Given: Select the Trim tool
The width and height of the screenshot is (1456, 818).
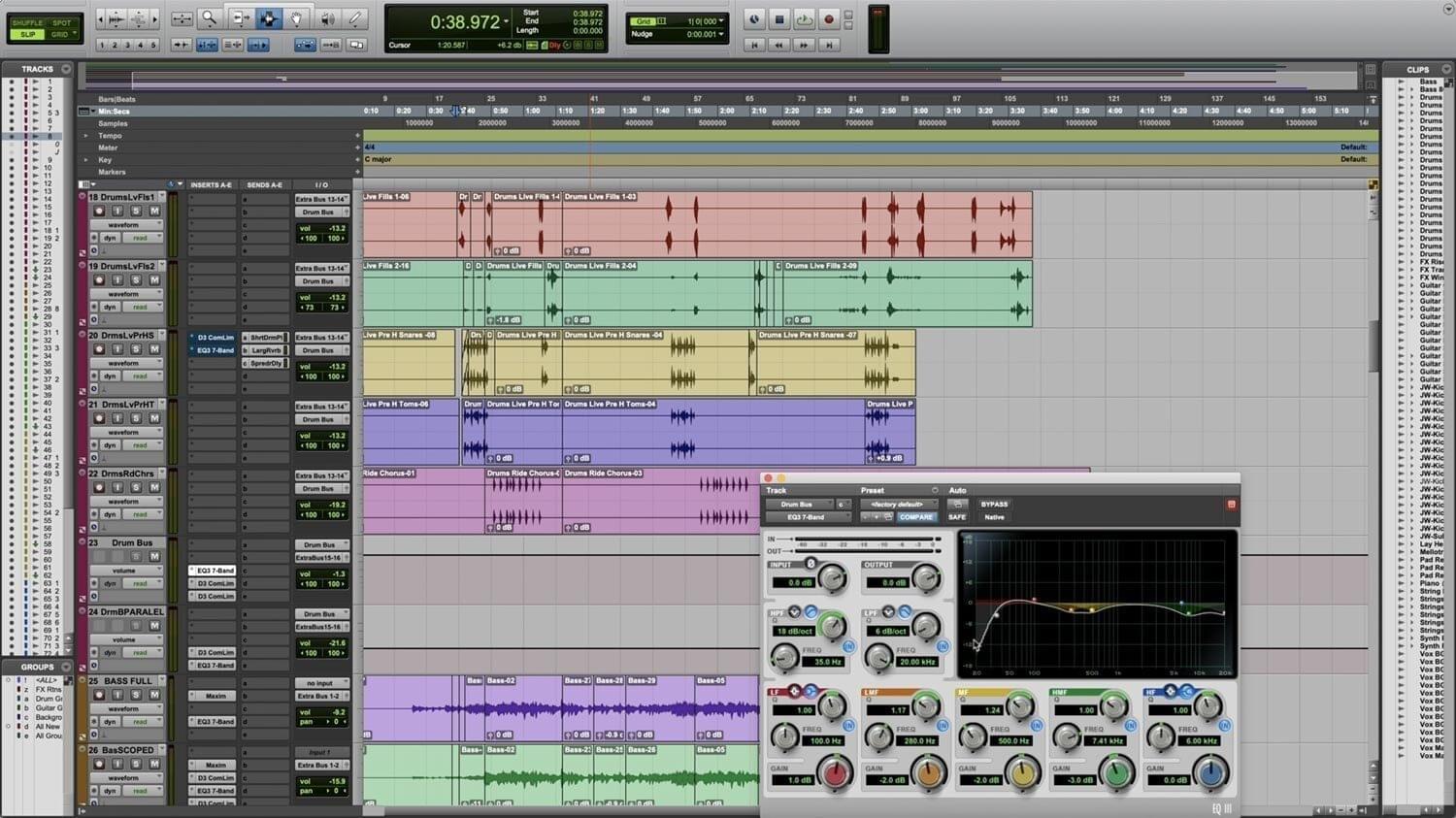Looking at the screenshot, I should (x=241, y=18).
